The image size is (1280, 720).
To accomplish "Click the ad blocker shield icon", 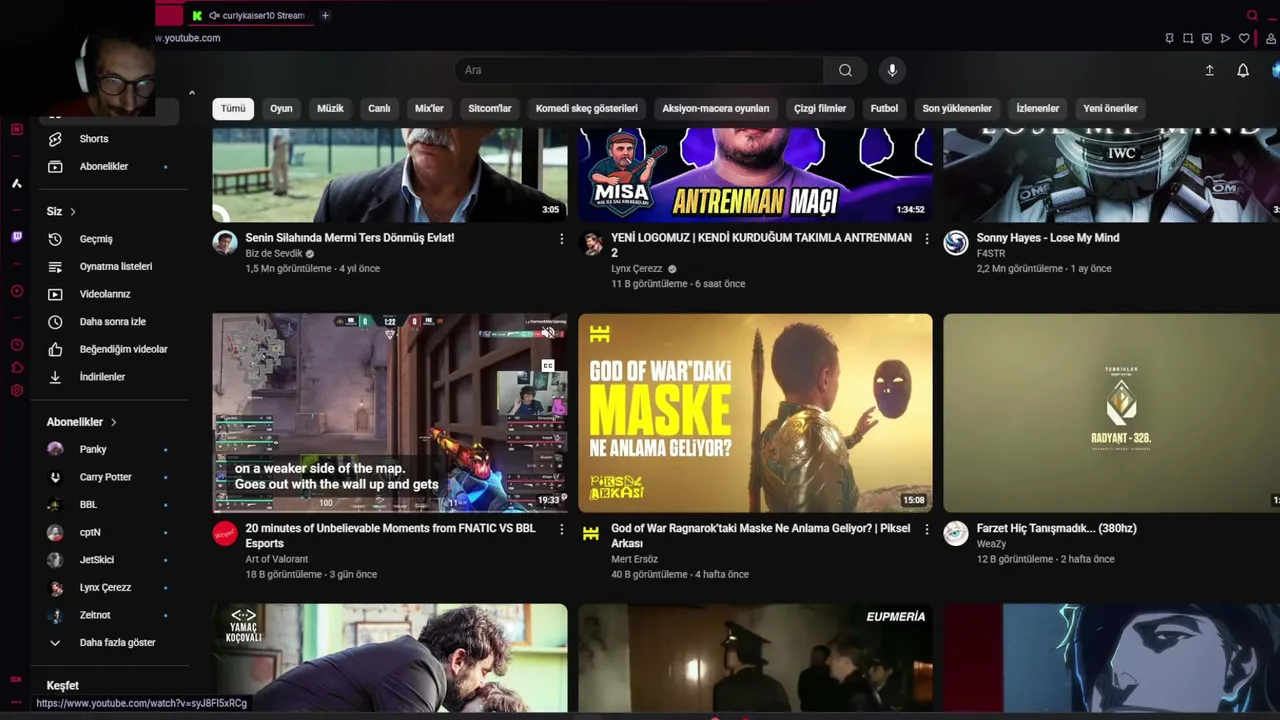I will click(1207, 38).
